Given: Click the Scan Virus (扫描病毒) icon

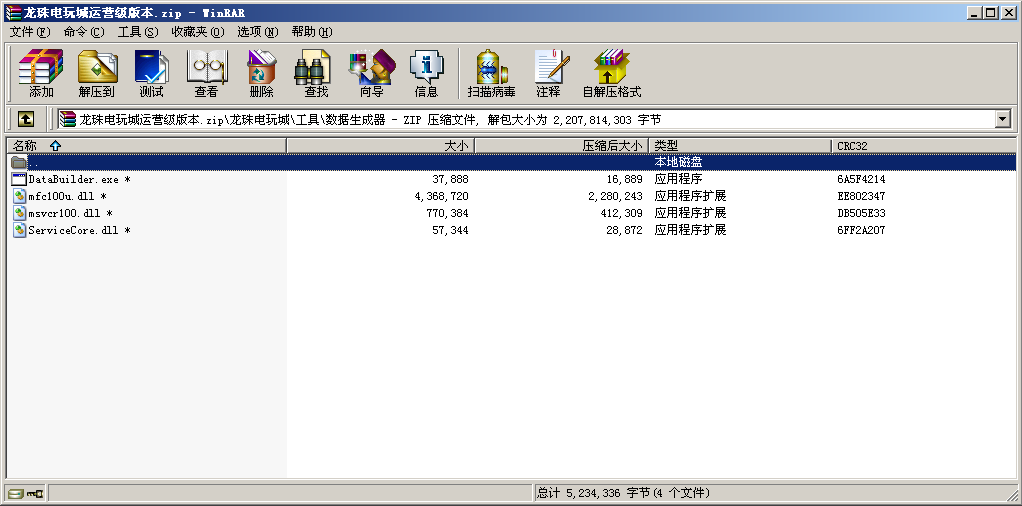Looking at the screenshot, I should pyautogui.click(x=491, y=73).
